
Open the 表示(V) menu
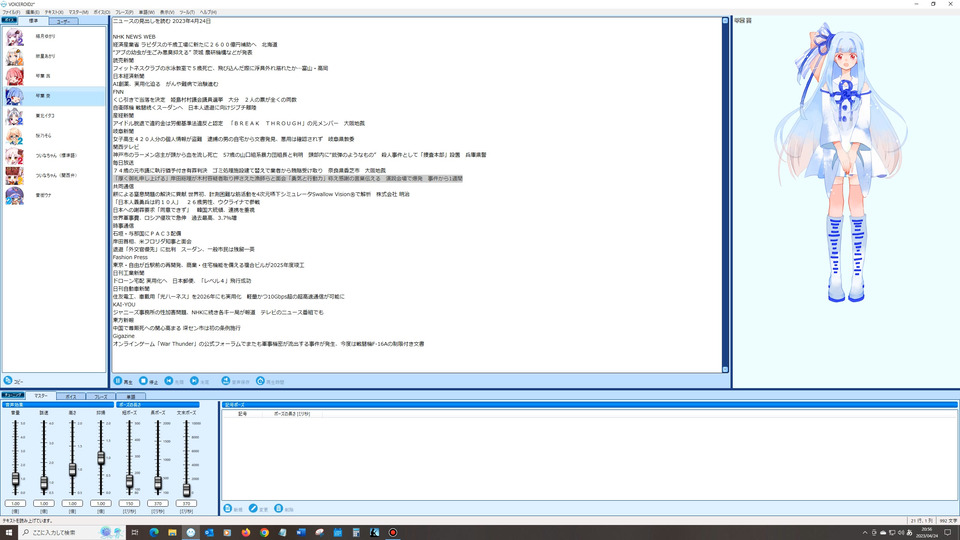(167, 12)
